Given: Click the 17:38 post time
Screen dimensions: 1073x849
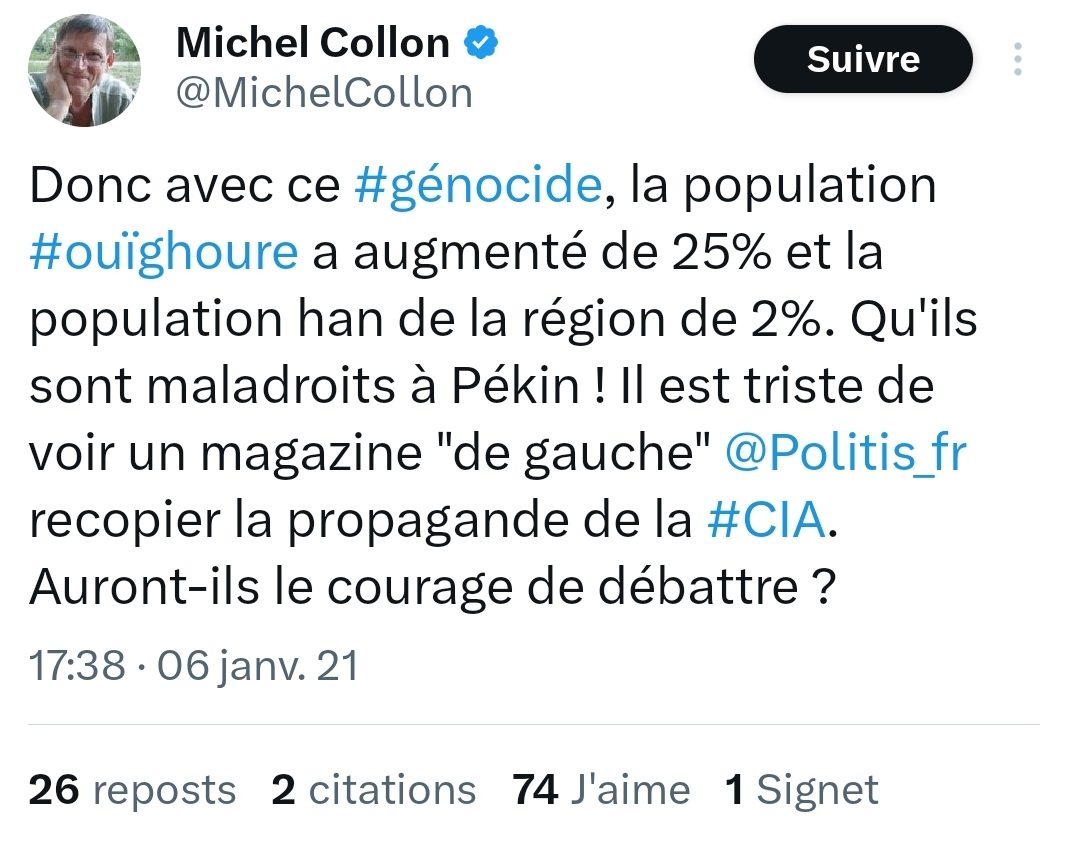Looking at the screenshot, I should 77,666.
